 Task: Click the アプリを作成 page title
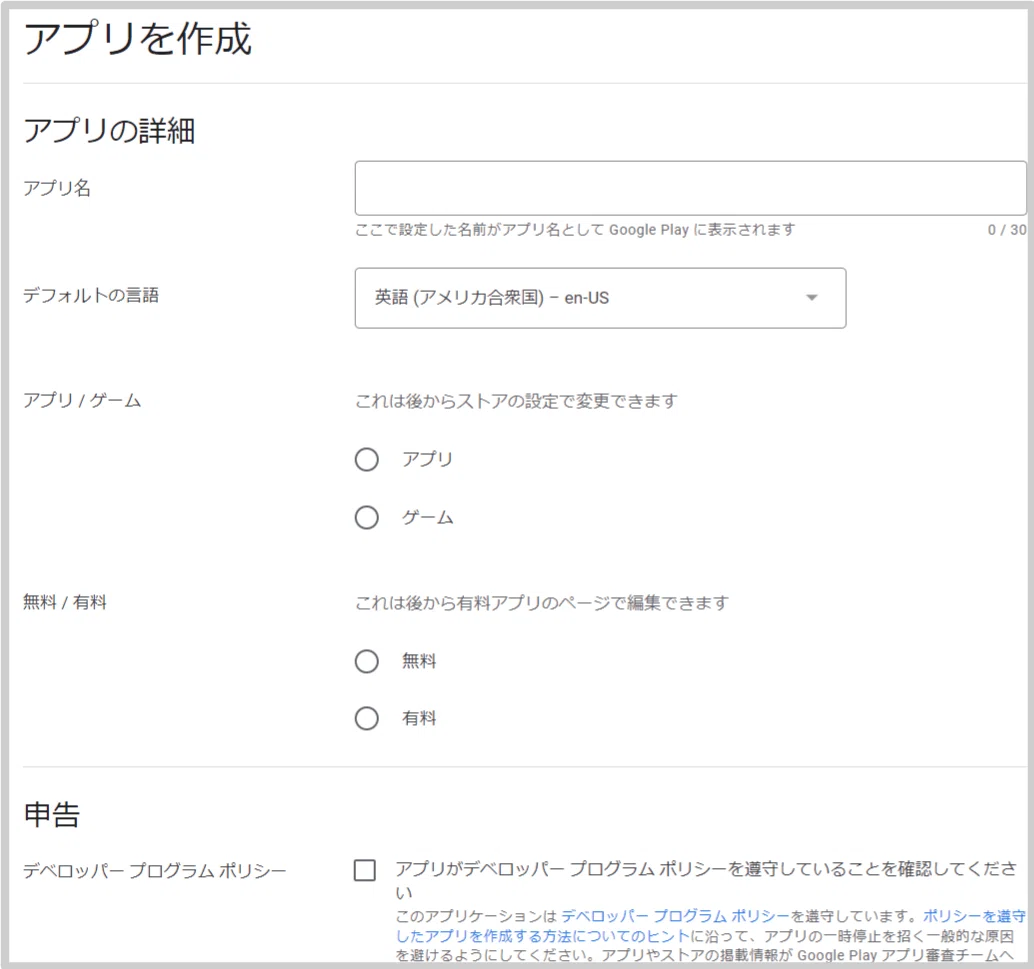[137, 38]
